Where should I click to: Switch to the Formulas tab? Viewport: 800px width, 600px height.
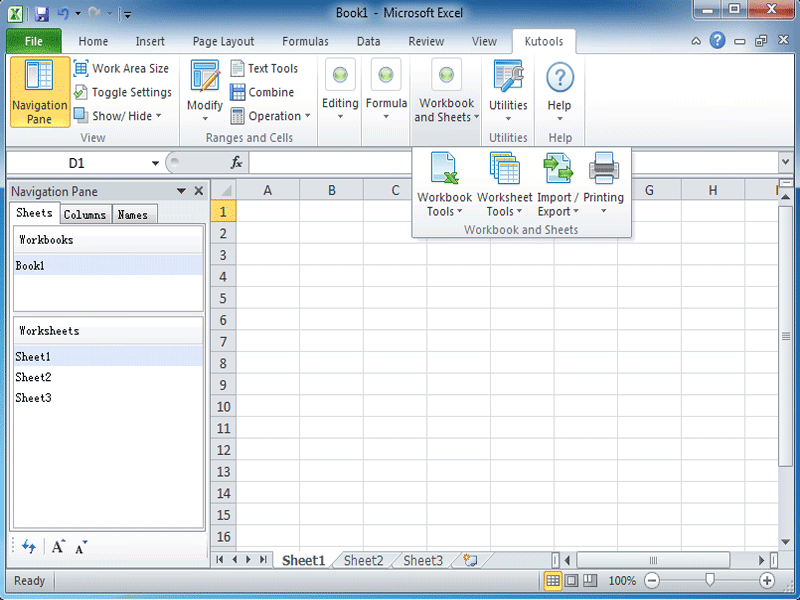[305, 41]
